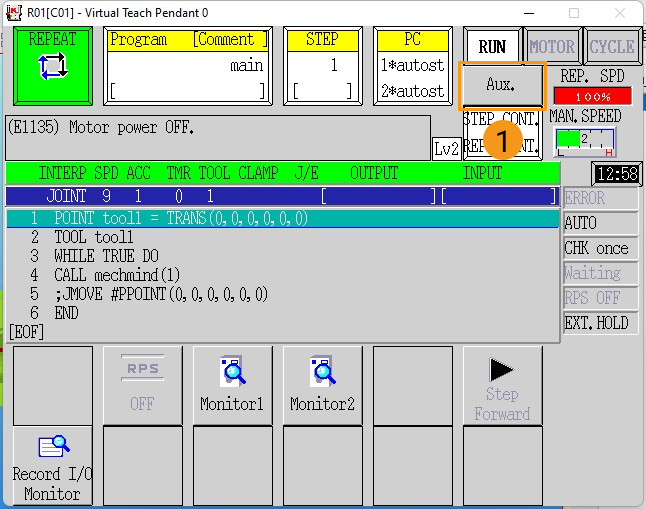Click the Waiting status indicator
646x509 pixels.
(x=600, y=273)
